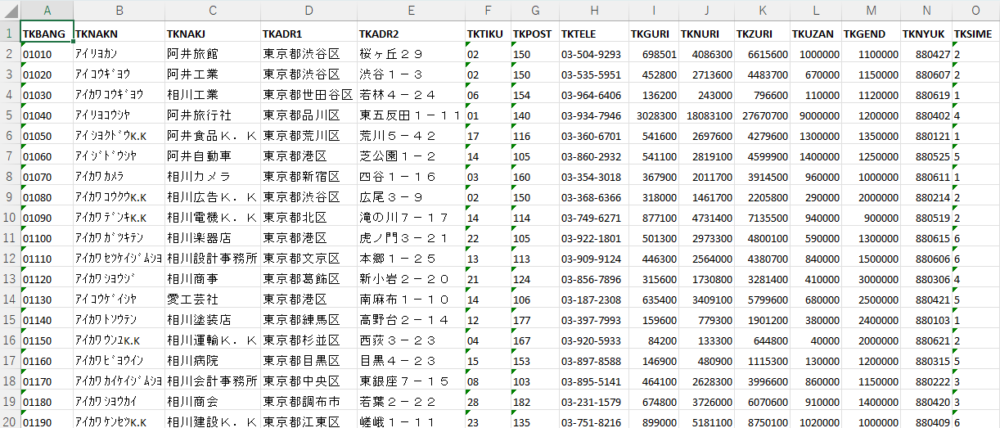Click the TKNAKJ header cell

pyautogui.click(x=211, y=32)
